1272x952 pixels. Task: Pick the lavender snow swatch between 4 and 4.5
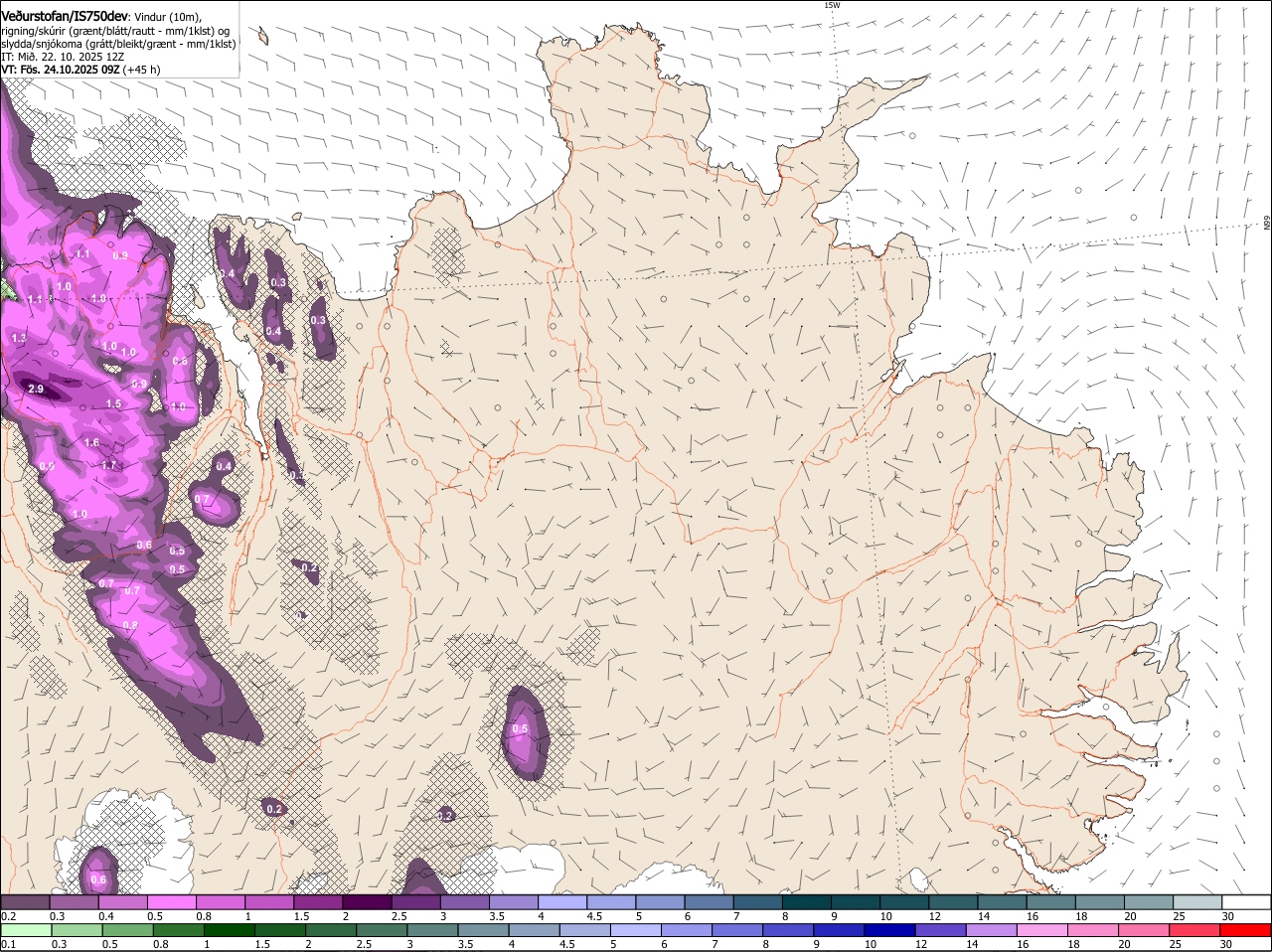coord(563,901)
